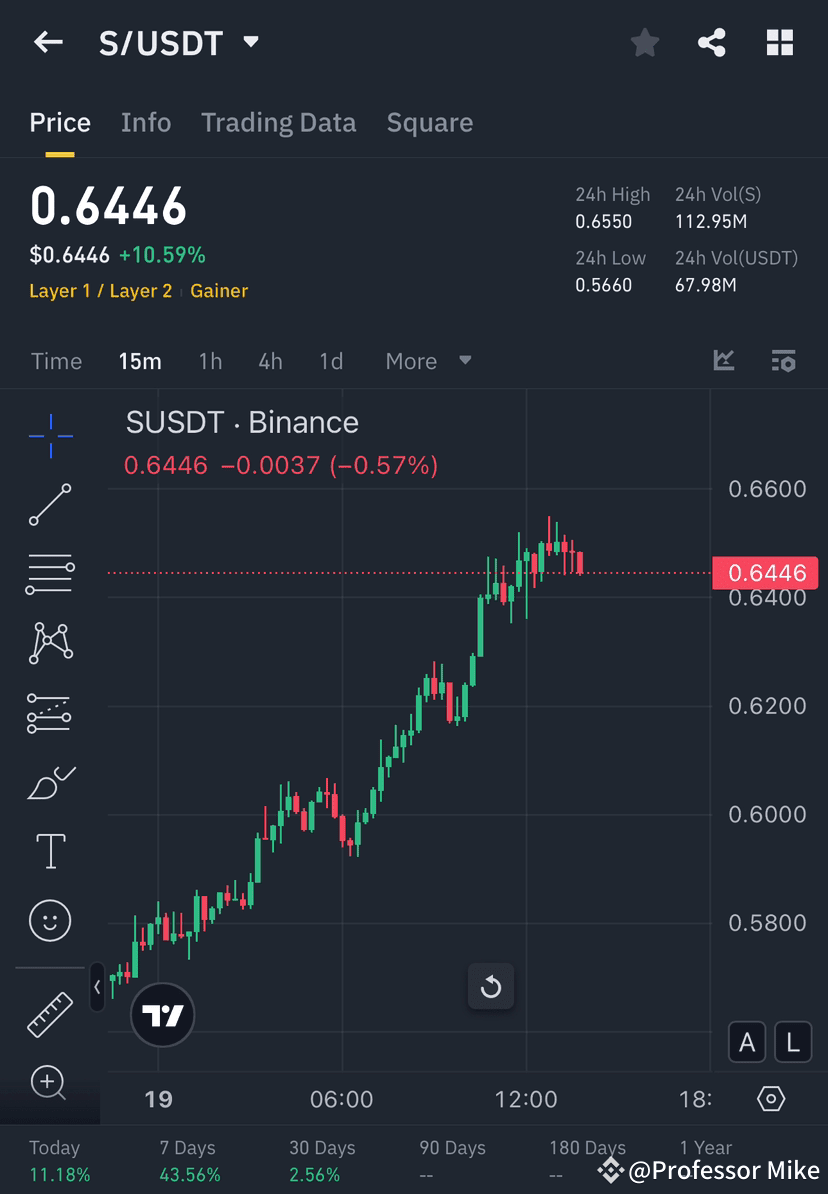Select the trend line drawing tool
Screen dimensions: 828x1194
pos(50,505)
